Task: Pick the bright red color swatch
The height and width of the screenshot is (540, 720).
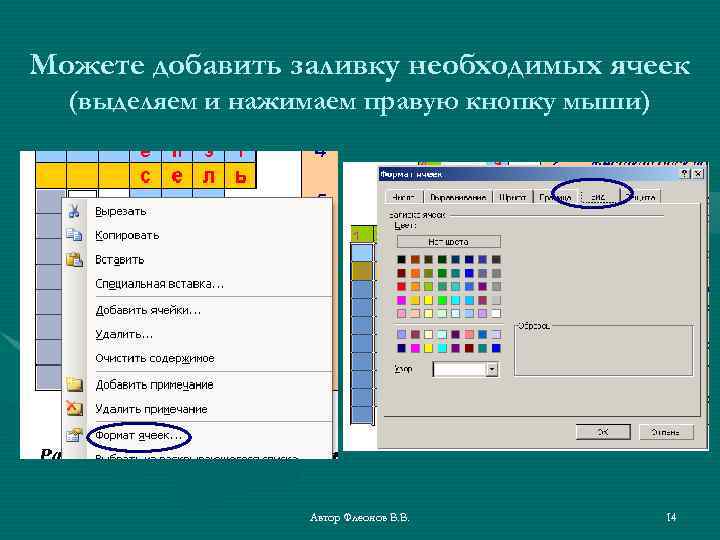Action: pos(401,287)
